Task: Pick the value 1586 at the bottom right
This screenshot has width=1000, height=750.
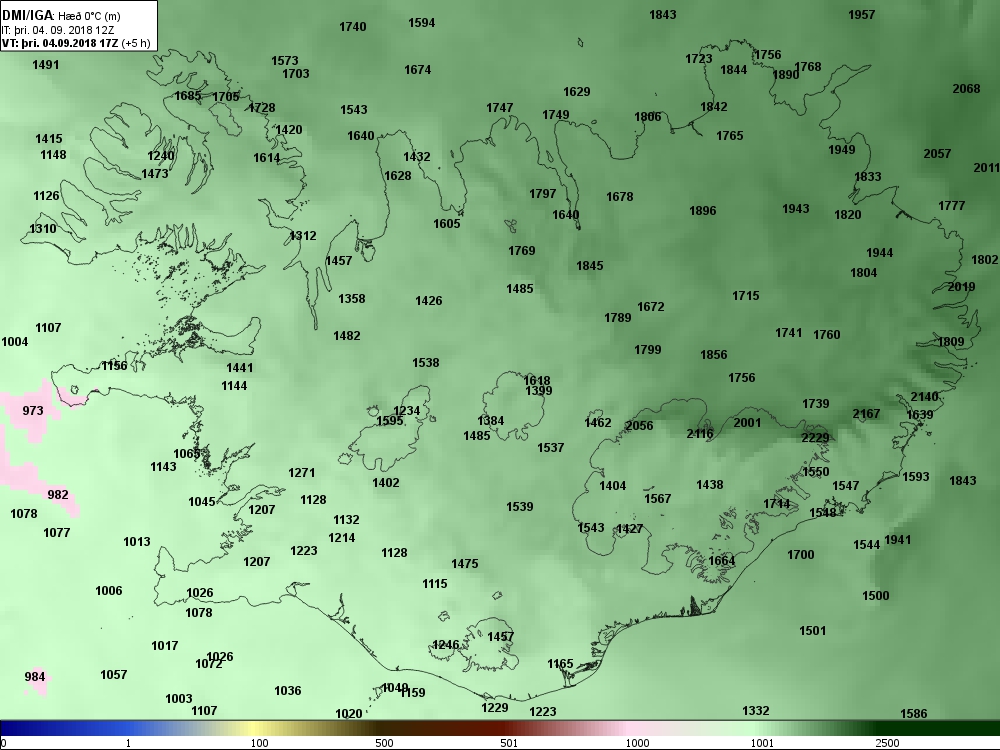Action: coord(913,714)
